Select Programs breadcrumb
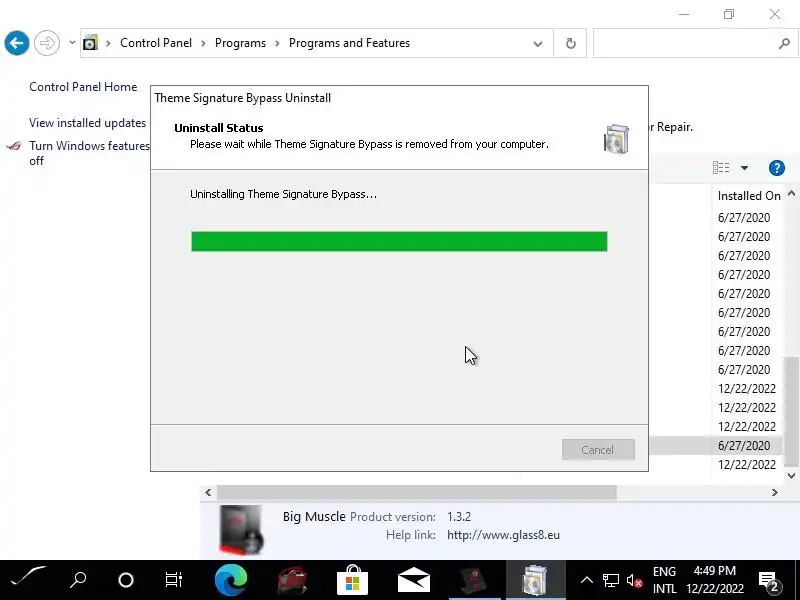Viewport: 800px width, 600px height. click(240, 43)
